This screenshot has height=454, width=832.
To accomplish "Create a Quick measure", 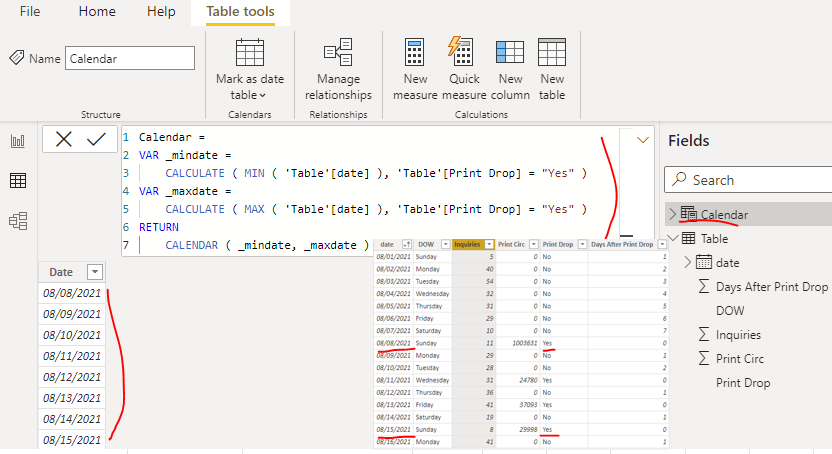I will (464, 69).
